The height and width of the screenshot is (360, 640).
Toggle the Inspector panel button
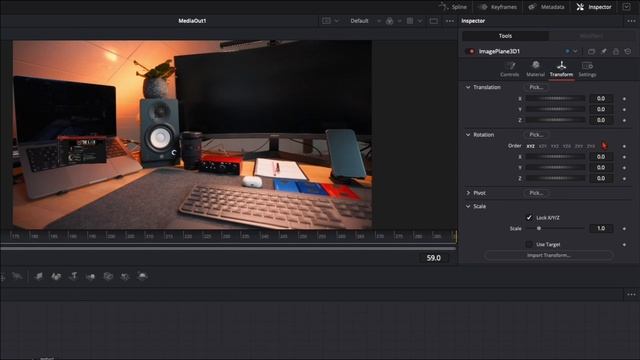[x=594, y=7]
